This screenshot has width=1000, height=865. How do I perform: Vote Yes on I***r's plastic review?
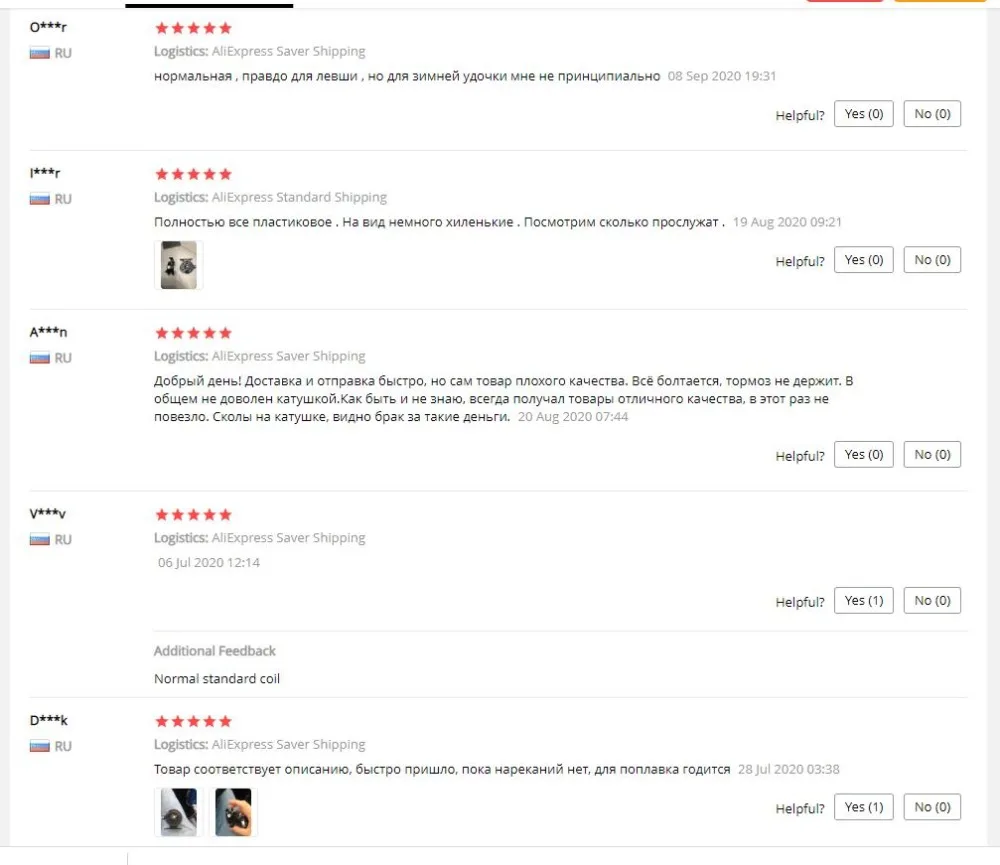pyautogui.click(x=864, y=260)
